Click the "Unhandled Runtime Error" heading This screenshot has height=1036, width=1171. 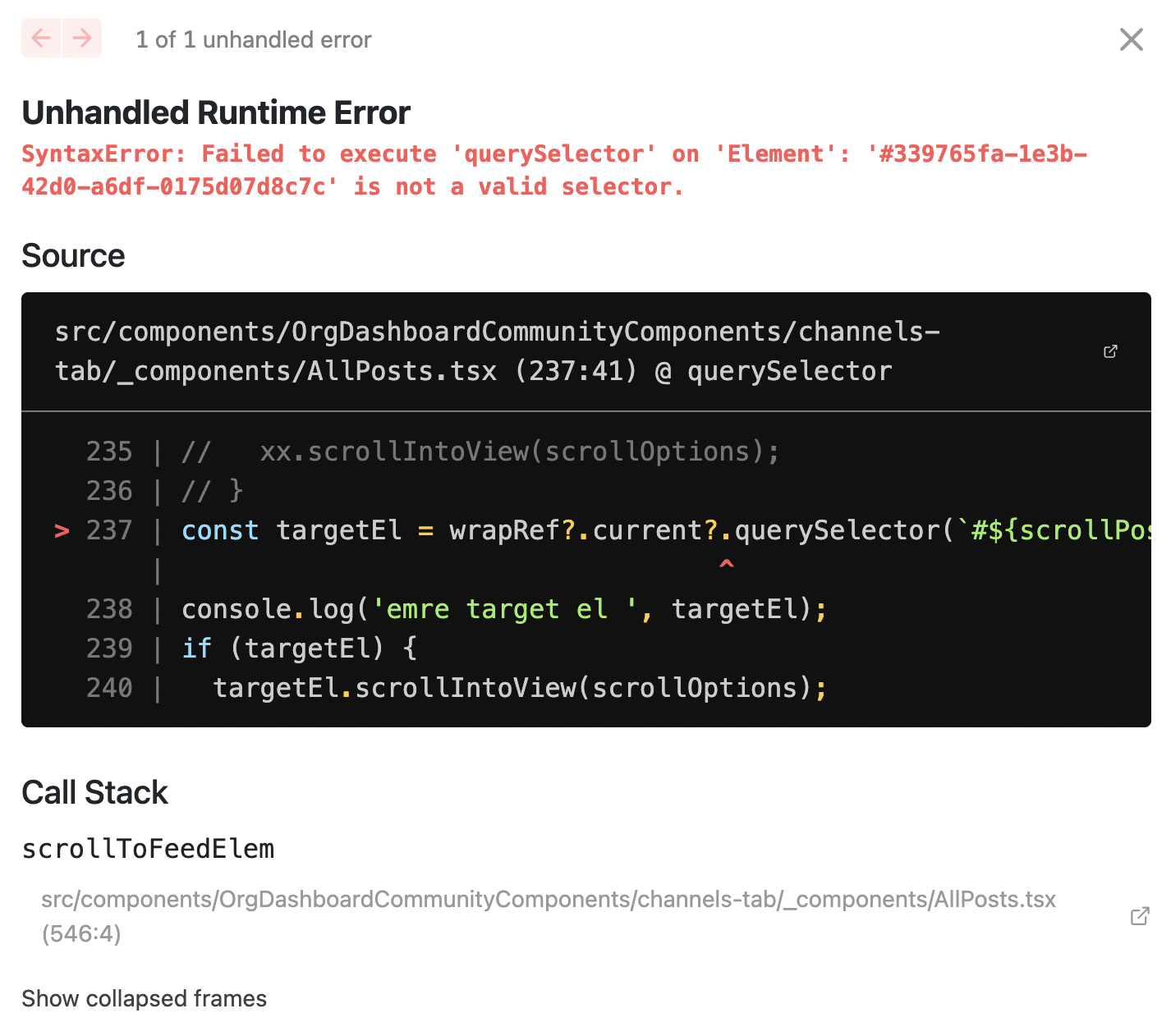216,112
